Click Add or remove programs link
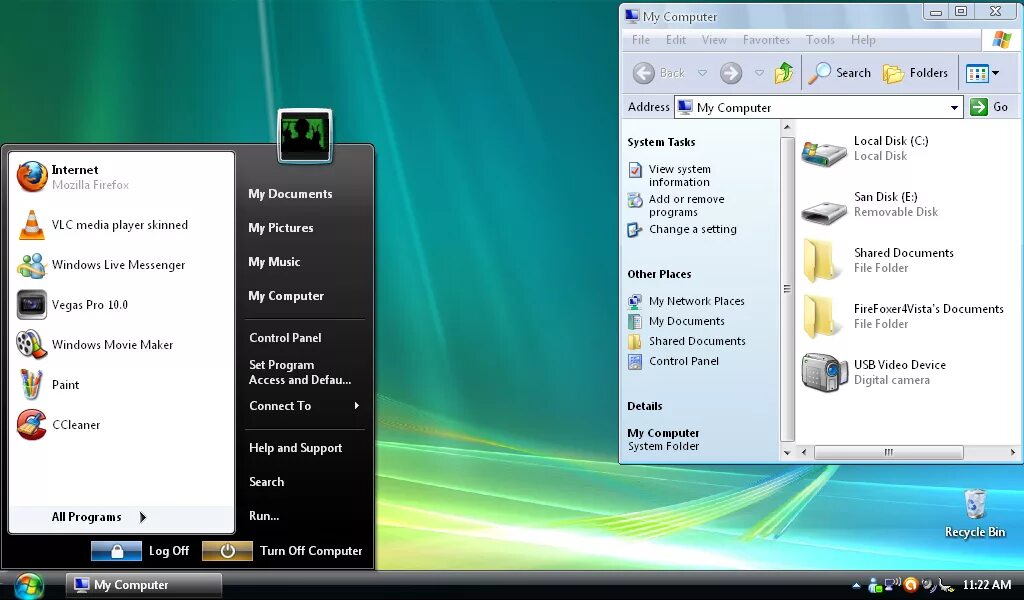The image size is (1024, 600). (x=686, y=206)
